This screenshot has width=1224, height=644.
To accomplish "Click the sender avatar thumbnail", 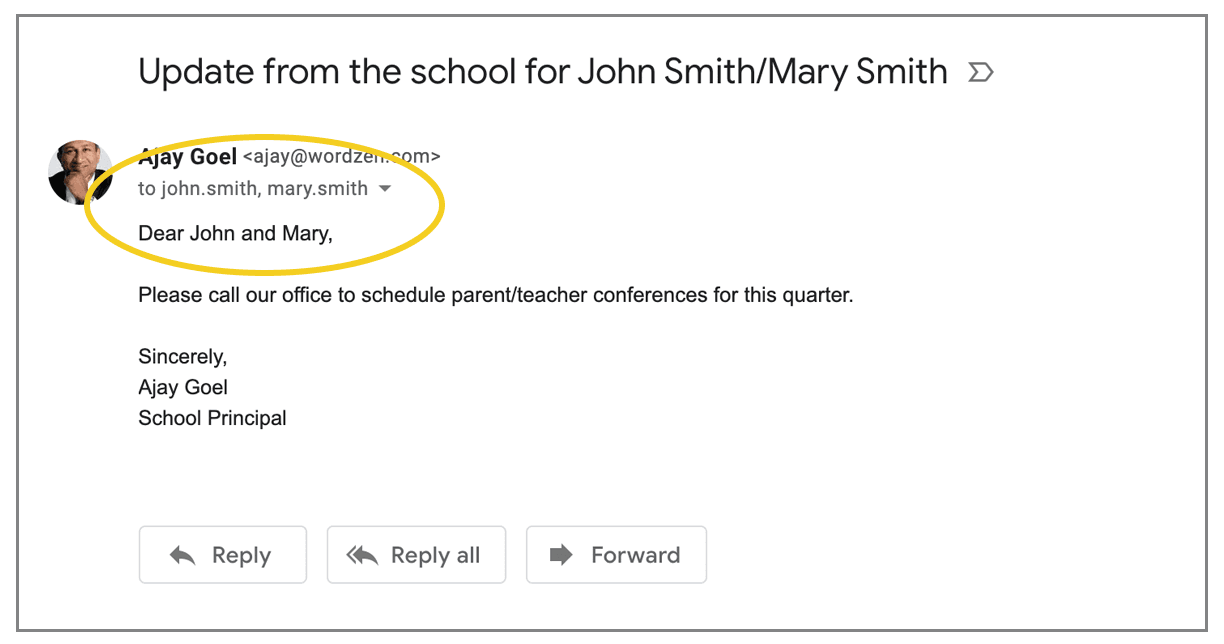I will 80,172.
